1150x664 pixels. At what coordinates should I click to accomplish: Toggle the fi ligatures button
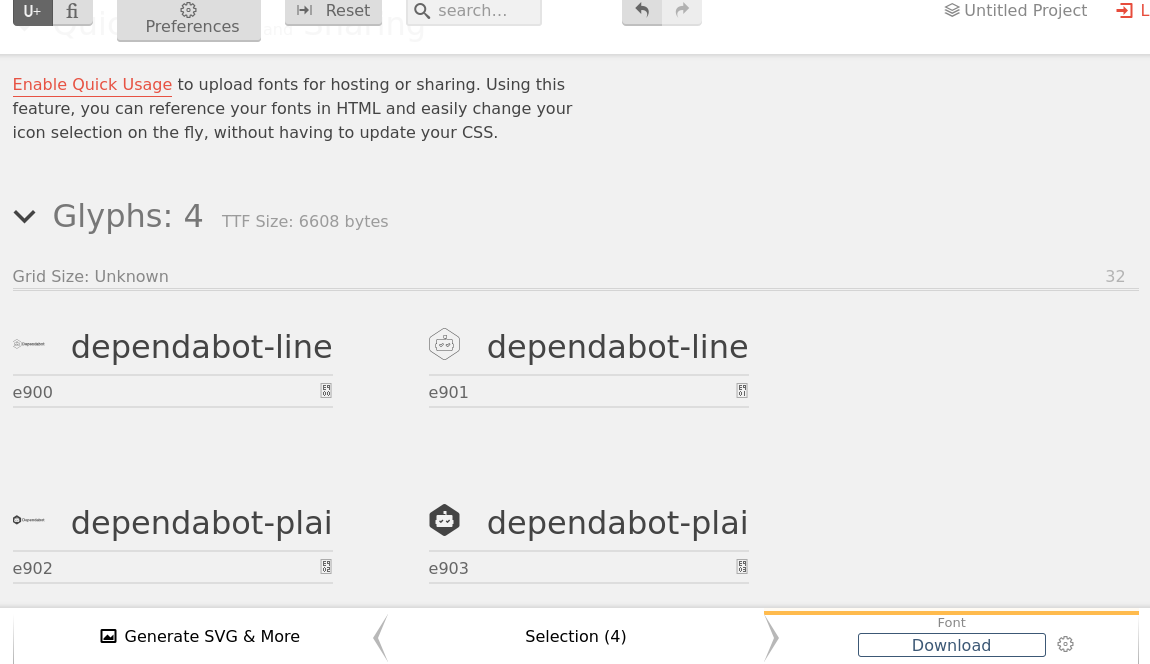point(72,11)
